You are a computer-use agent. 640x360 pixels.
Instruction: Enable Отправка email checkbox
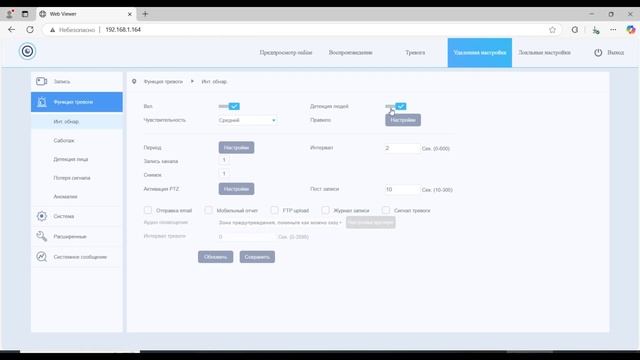click(148, 210)
